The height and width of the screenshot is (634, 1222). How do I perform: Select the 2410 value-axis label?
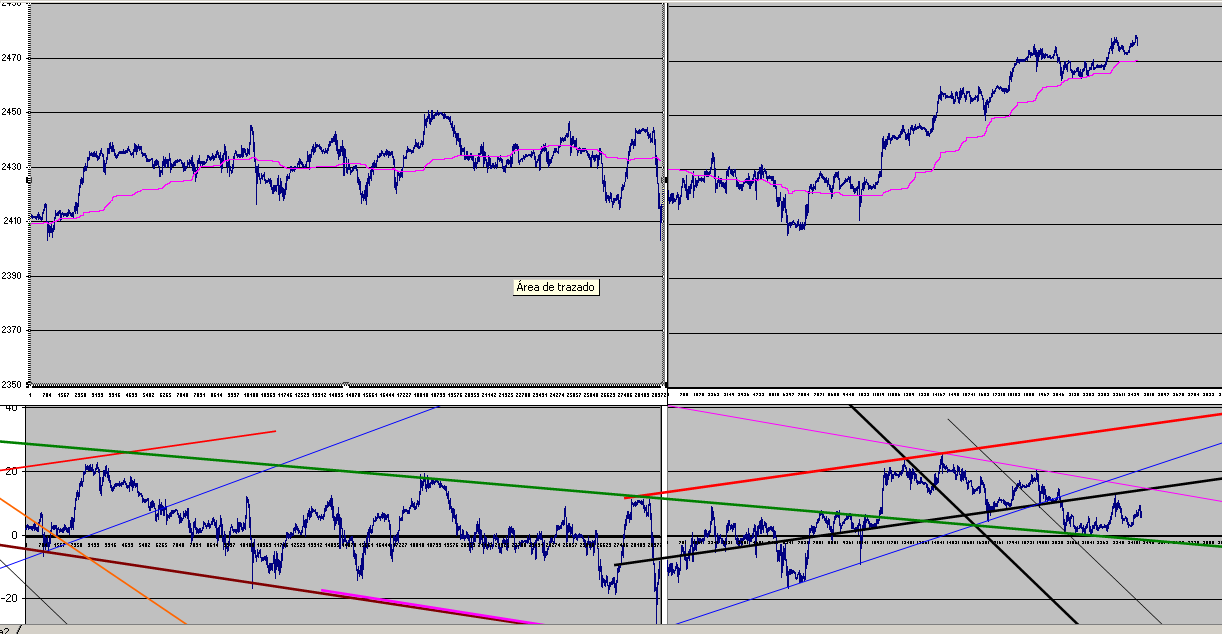(x=11, y=221)
